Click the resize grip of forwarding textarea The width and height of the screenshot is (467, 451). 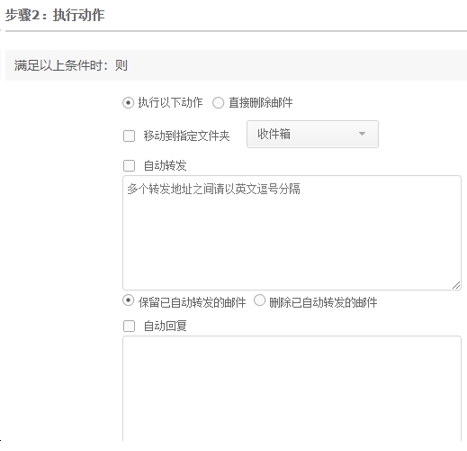tap(456, 285)
